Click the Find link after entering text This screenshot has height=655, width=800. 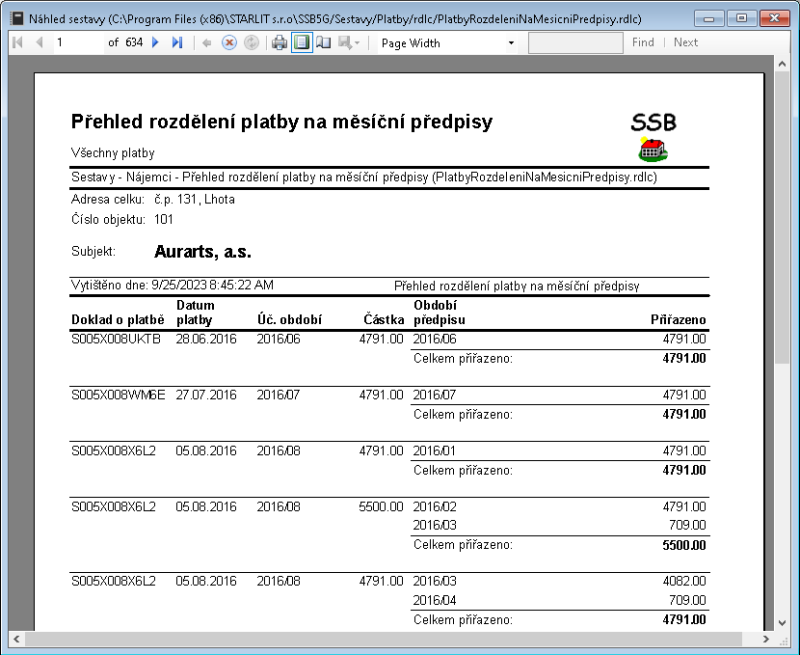click(643, 42)
